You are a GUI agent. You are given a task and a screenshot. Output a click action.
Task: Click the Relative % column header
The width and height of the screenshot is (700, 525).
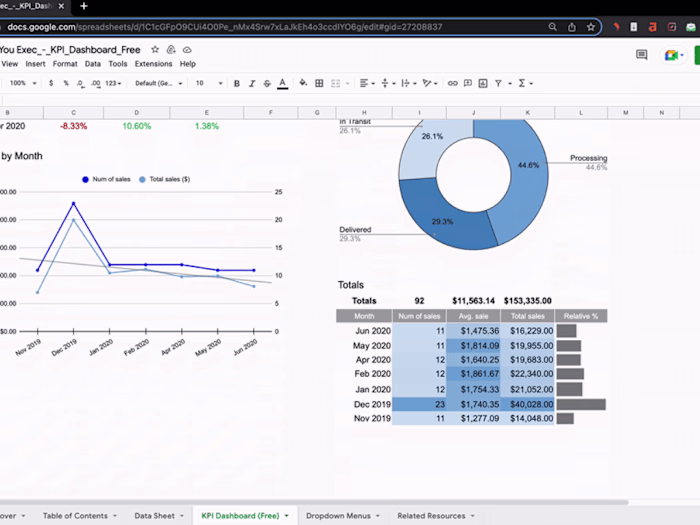pyautogui.click(x=581, y=316)
